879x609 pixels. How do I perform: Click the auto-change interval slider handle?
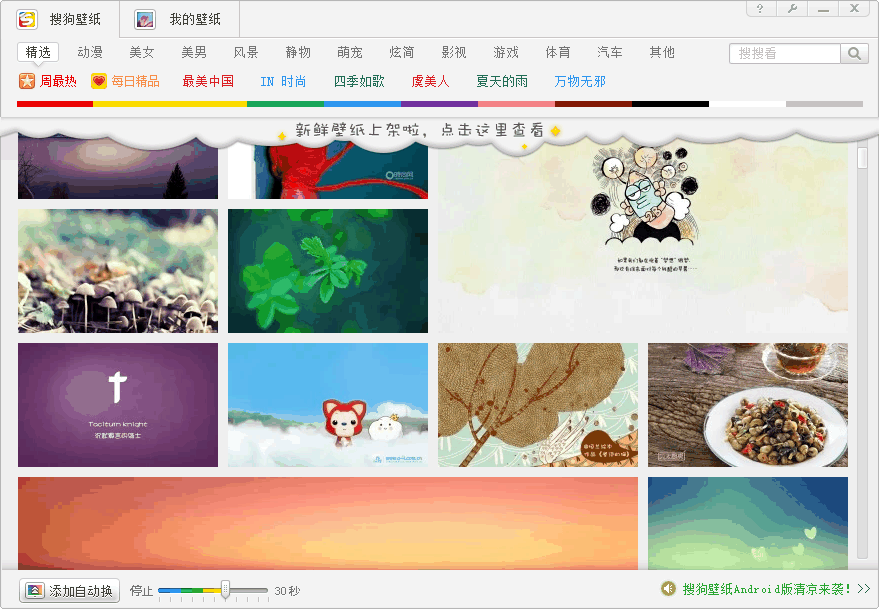point(226,590)
